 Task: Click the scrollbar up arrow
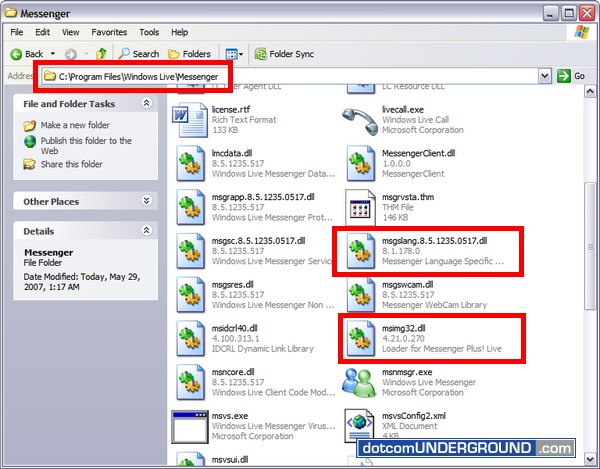[590, 91]
